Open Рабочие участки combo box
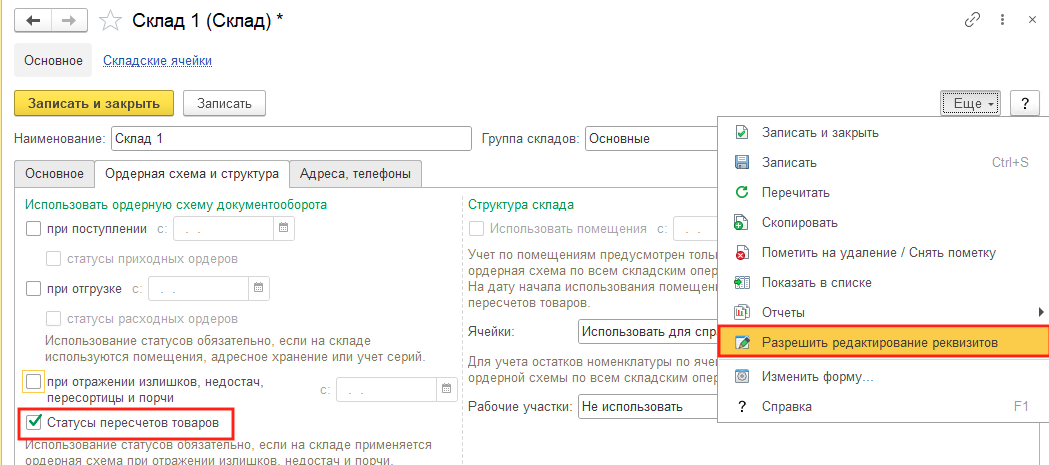 [x=648, y=406]
